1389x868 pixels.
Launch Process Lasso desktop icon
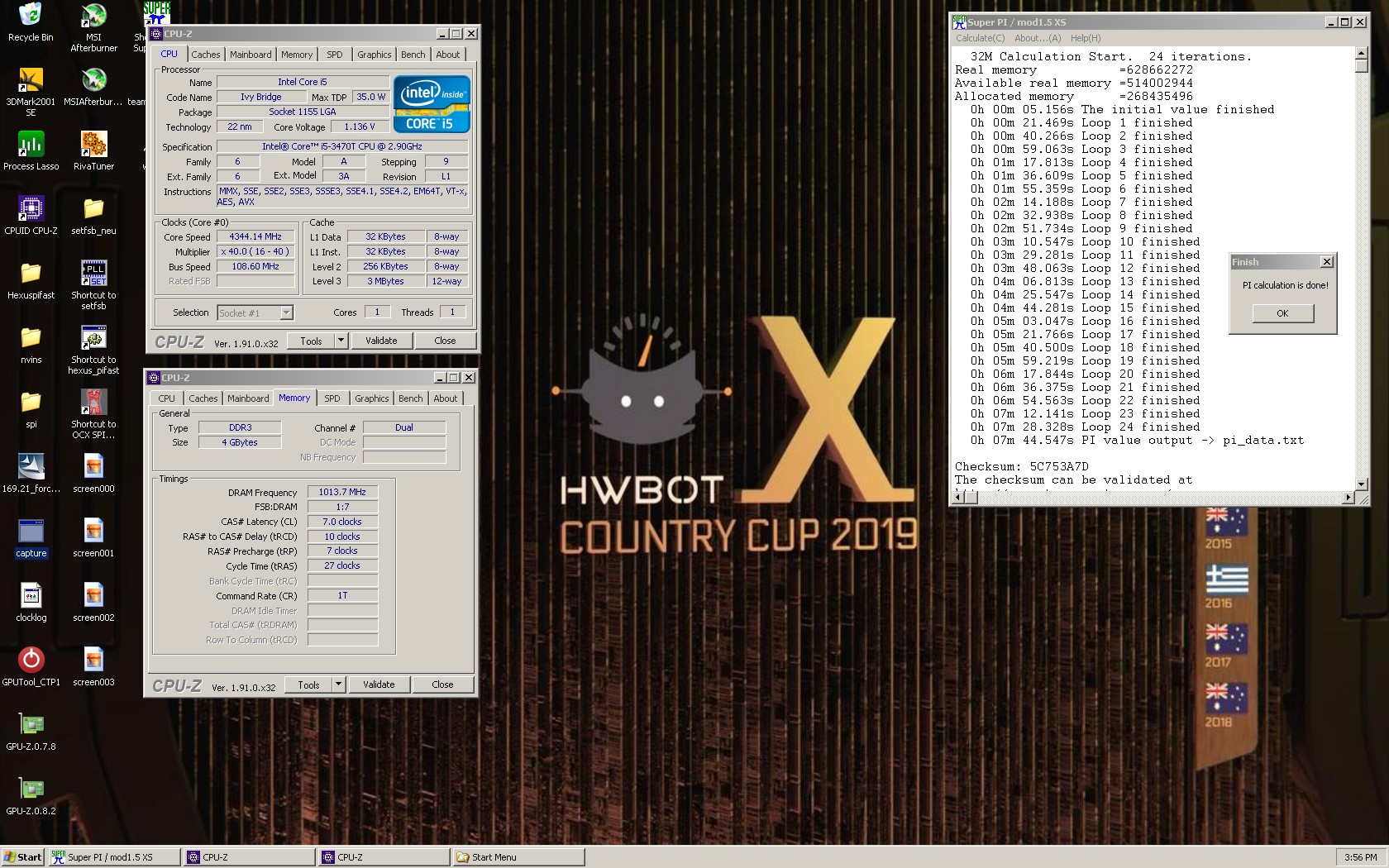coord(31,151)
